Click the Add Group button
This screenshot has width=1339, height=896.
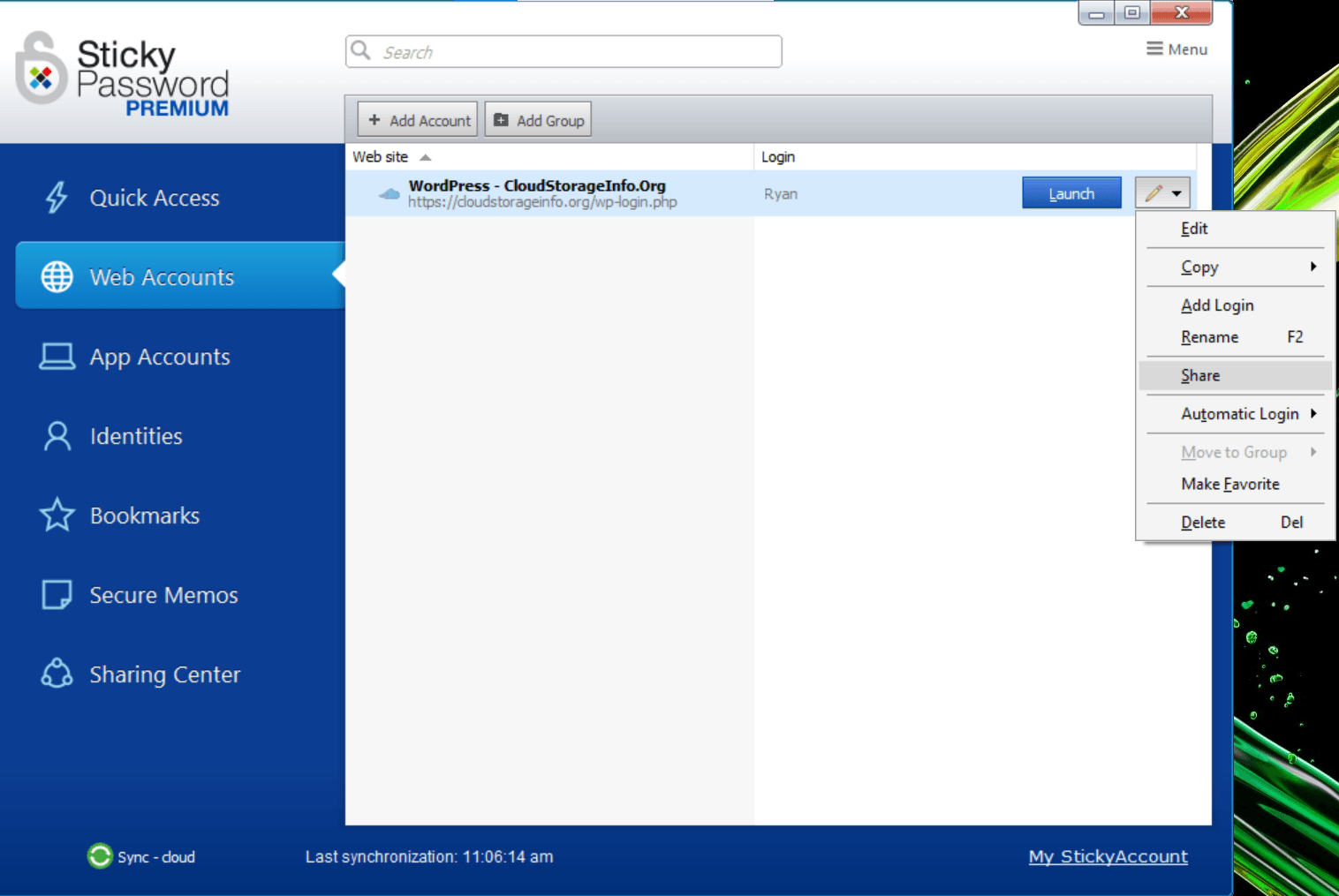[538, 120]
